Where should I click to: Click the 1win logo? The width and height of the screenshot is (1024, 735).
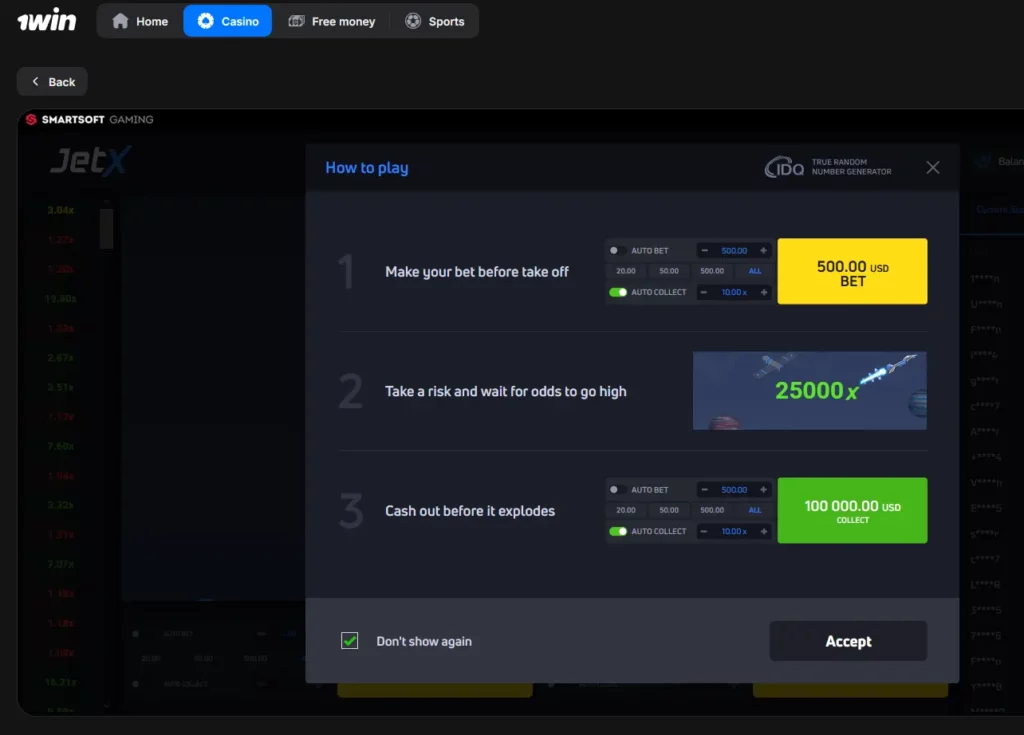coord(46,21)
